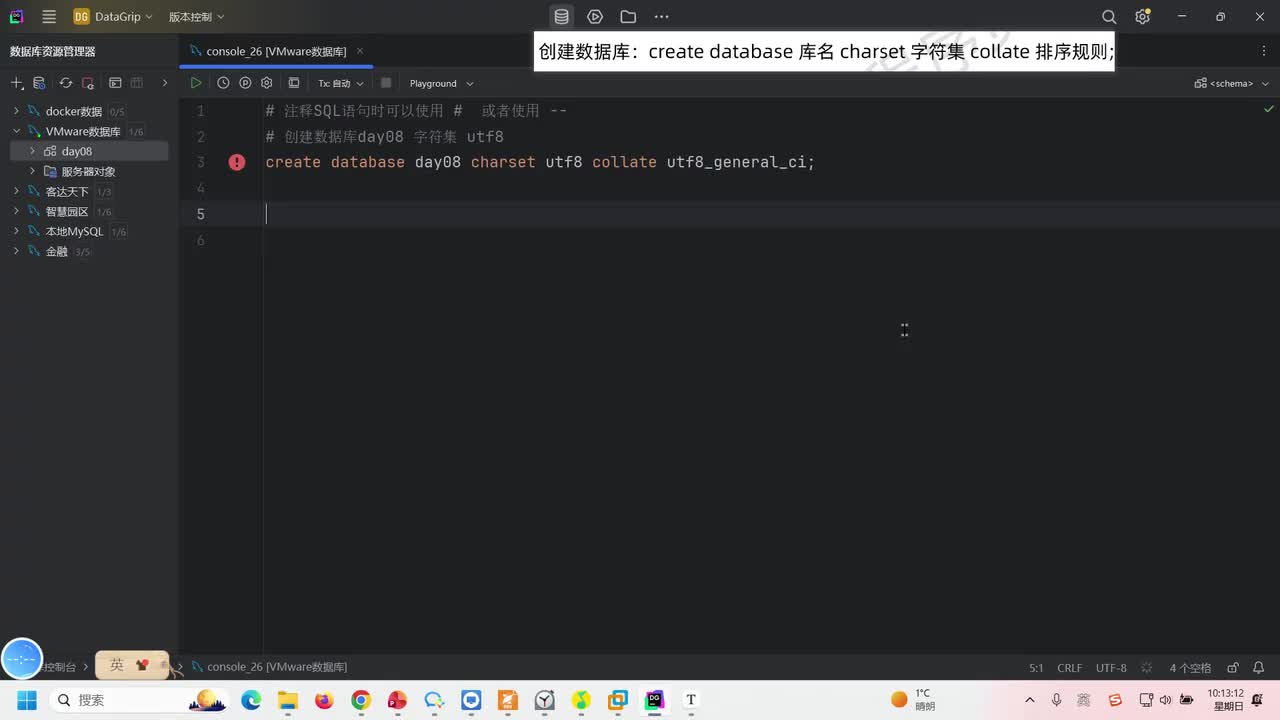Screen dimensions: 1280x720
Task: Open the main hamburger menu
Action: tap(49, 17)
